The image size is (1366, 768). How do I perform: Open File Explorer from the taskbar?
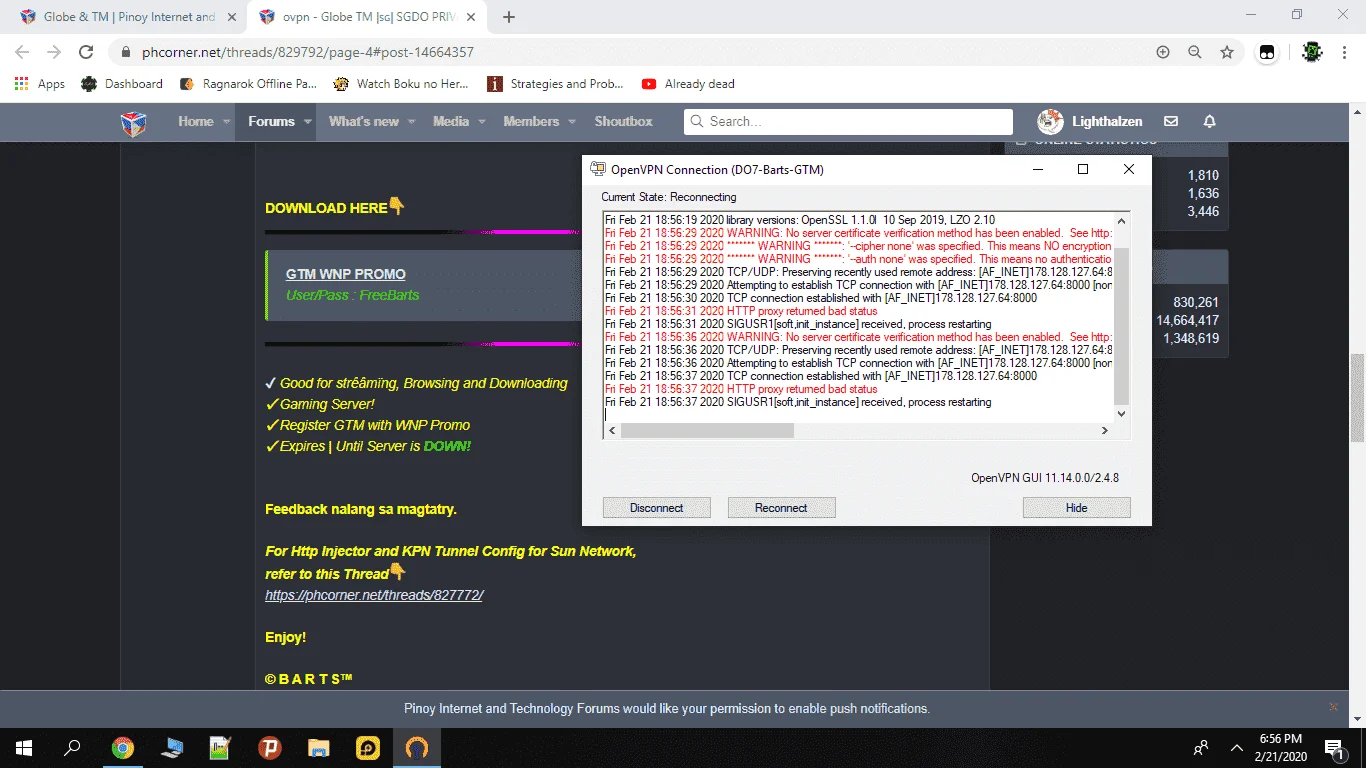tap(318, 747)
